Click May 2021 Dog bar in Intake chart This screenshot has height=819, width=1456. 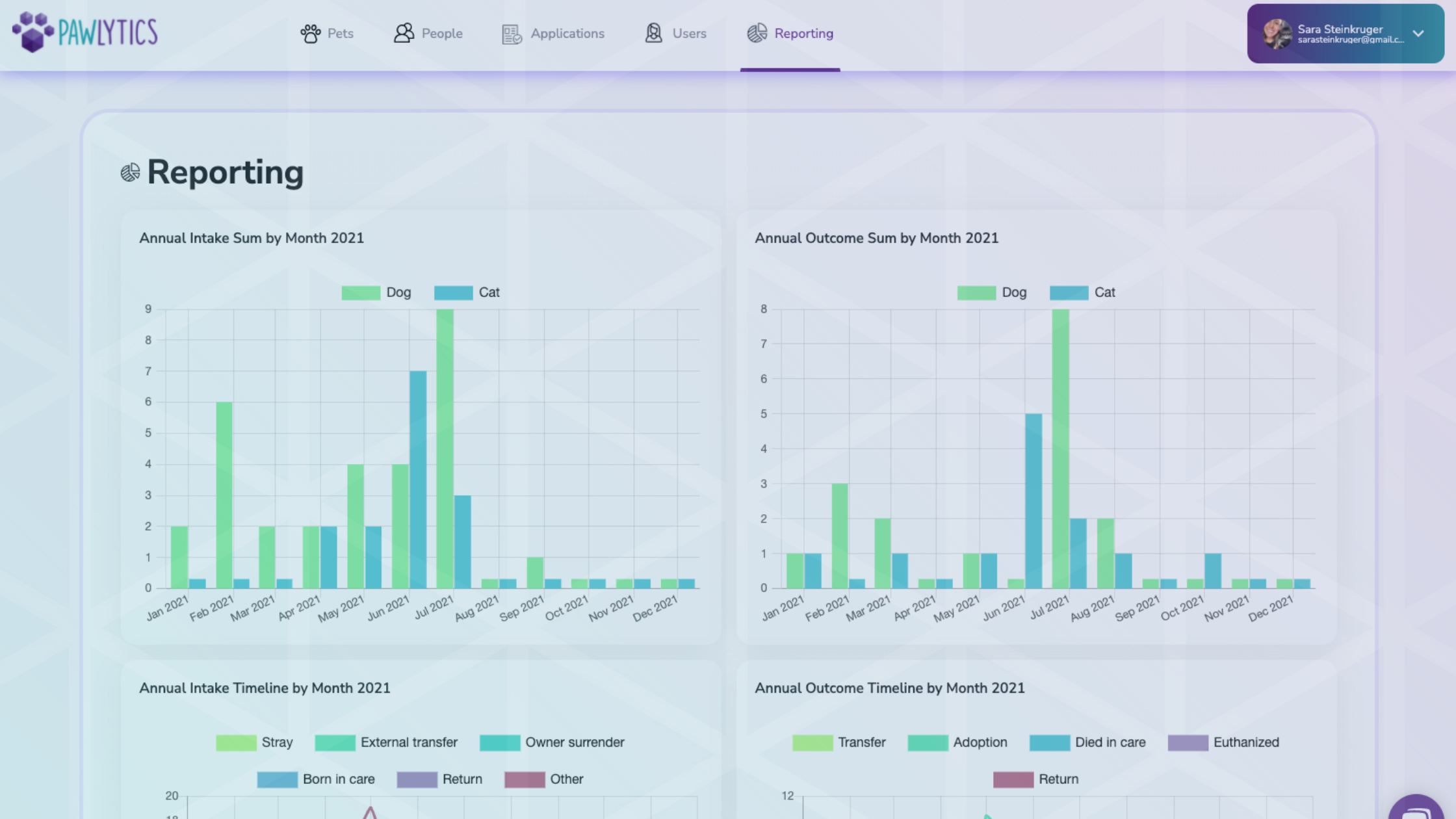[x=356, y=526]
